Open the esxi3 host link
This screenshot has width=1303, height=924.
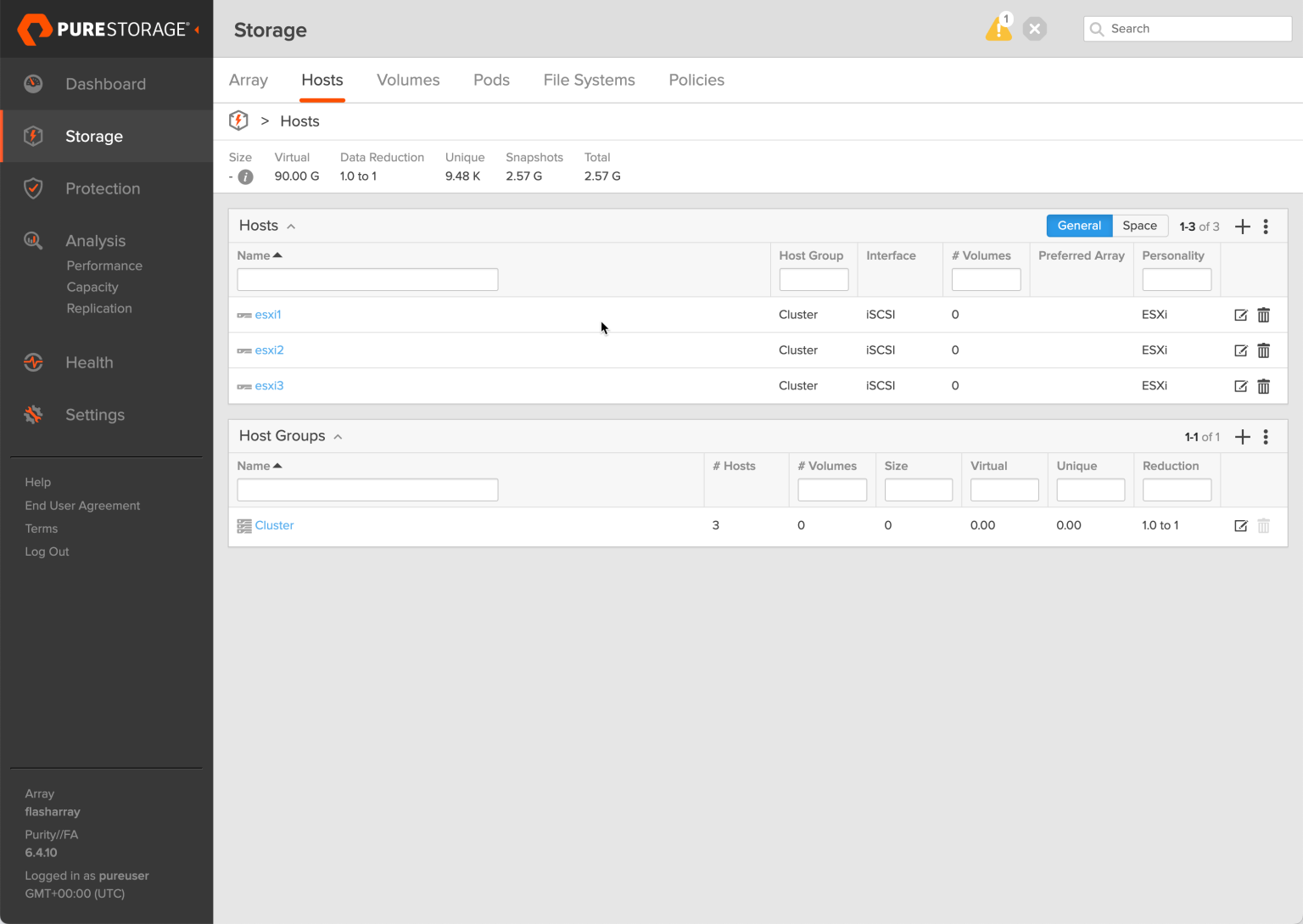pyautogui.click(x=269, y=386)
